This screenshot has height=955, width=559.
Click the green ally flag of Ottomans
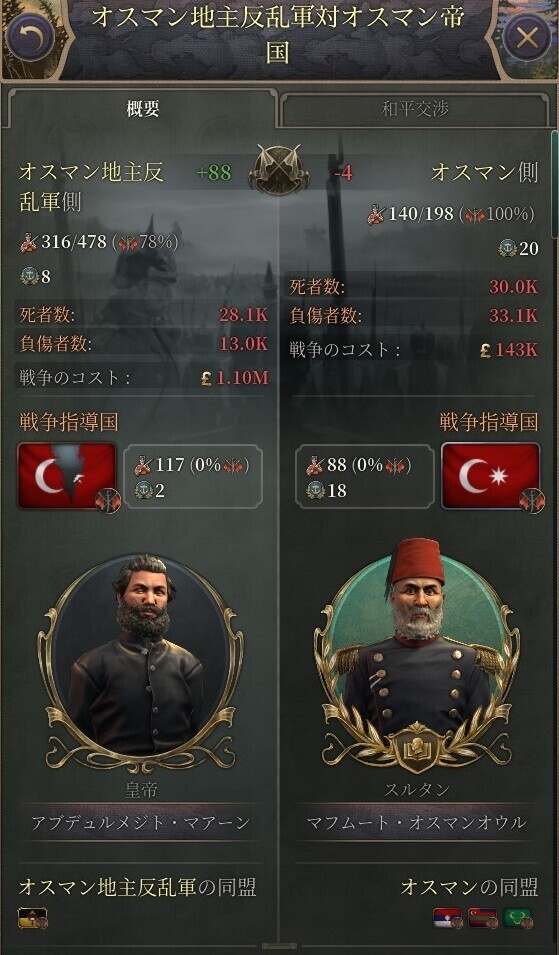click(x=518, y=918)
